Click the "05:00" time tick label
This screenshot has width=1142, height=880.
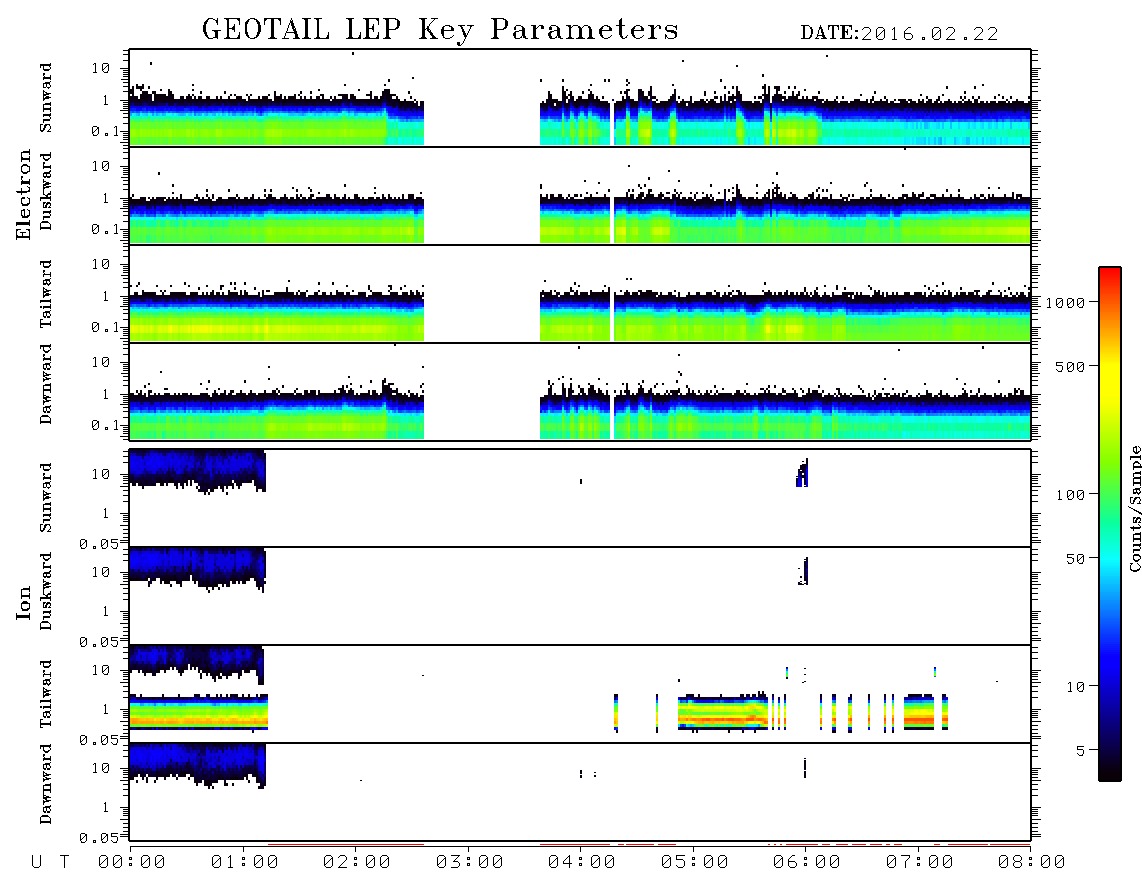point(694,863)
